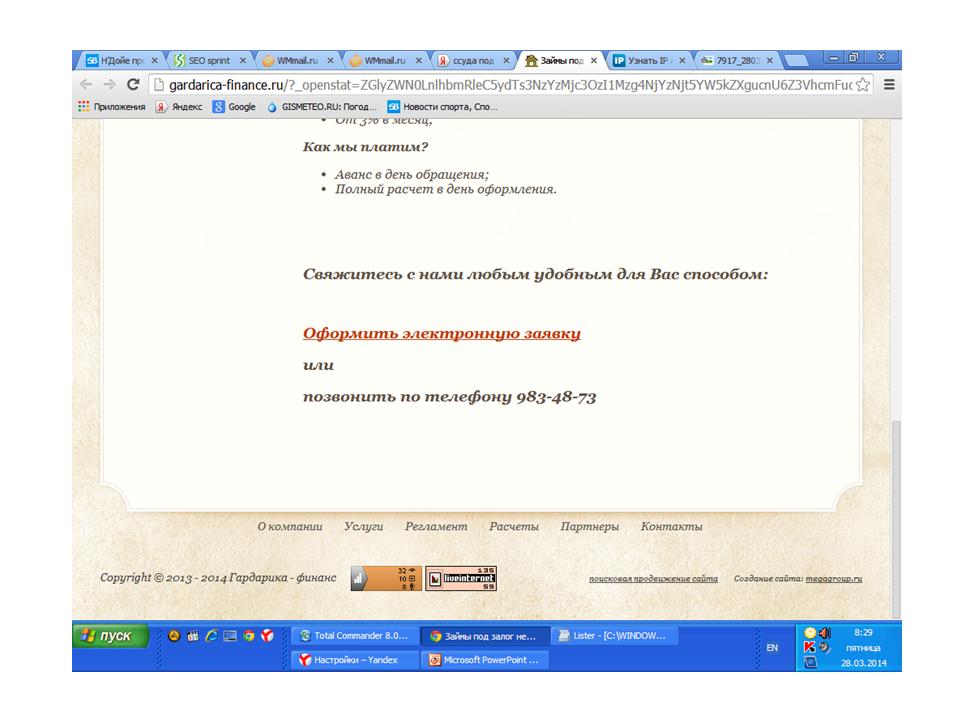Open the О компании footer link
960x720 pixels.
point(290,527)
